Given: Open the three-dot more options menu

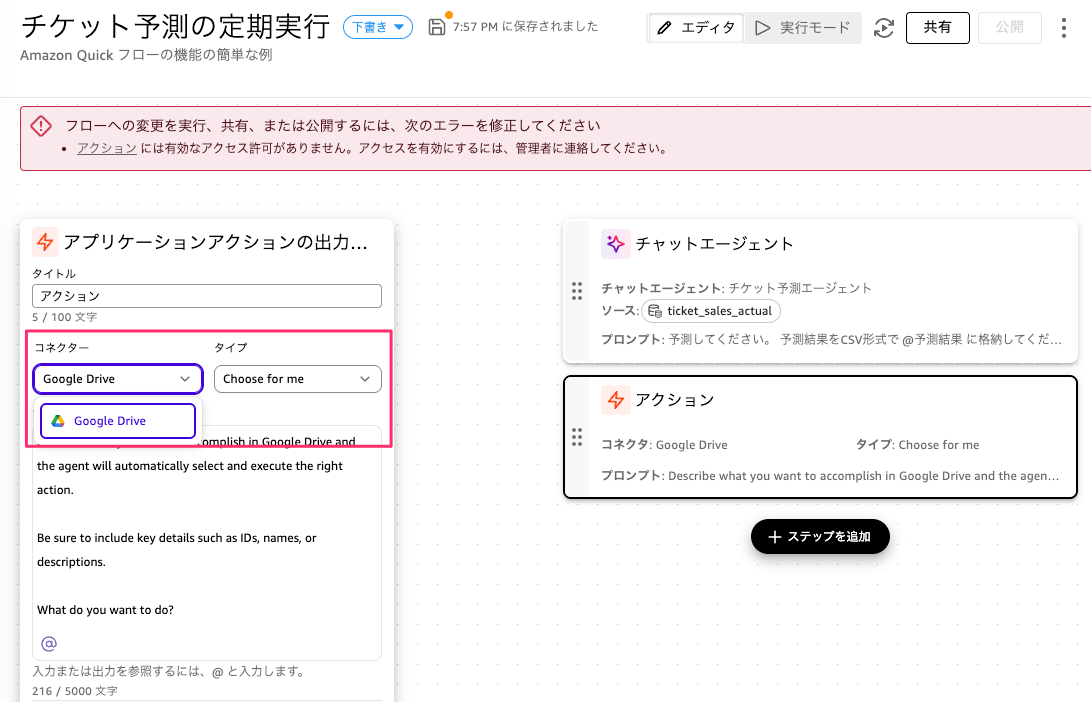Looking at the screenshot, I should (1063, 28).
